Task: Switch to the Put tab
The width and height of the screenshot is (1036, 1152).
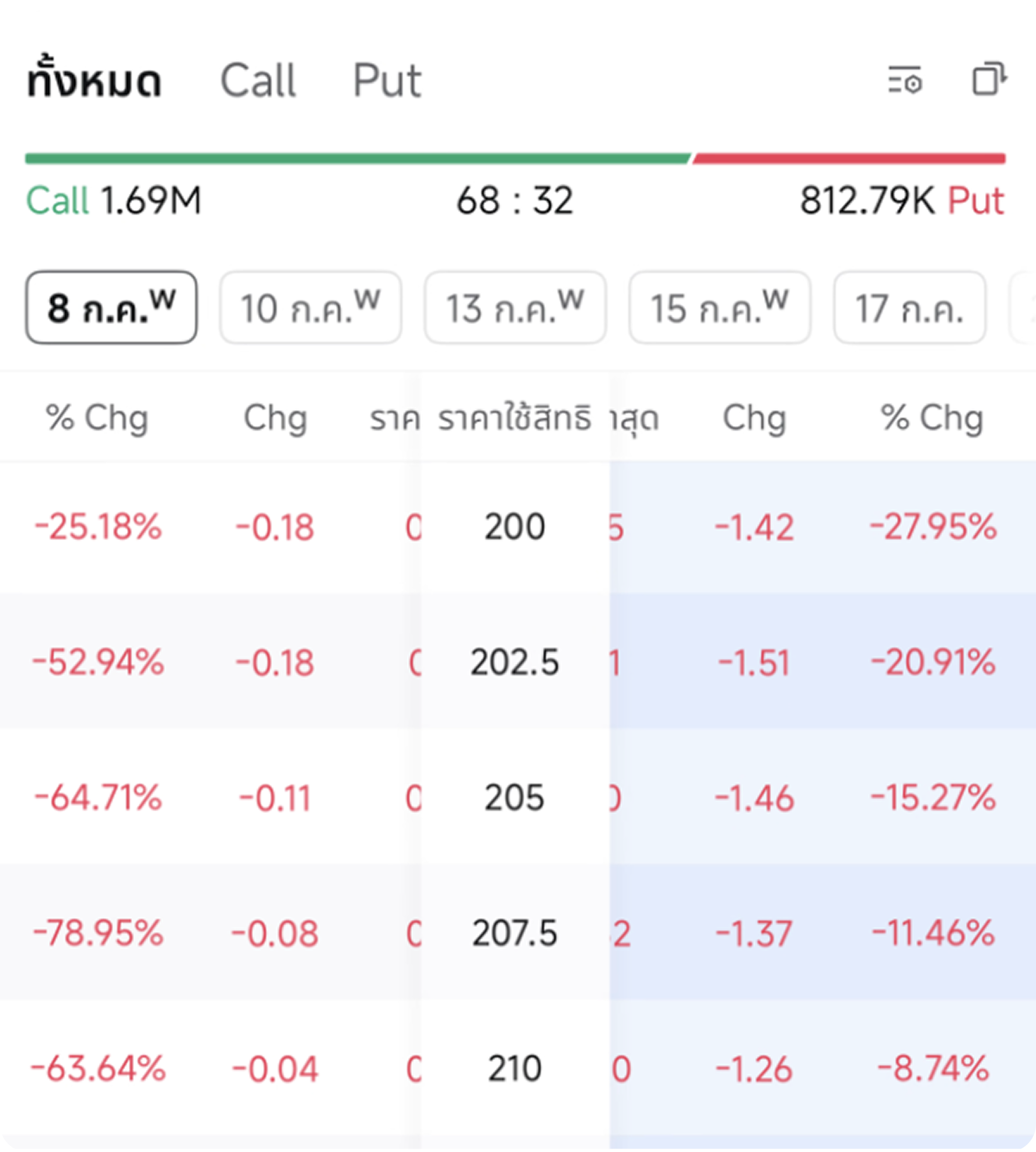Action: (x=387, y=81)
